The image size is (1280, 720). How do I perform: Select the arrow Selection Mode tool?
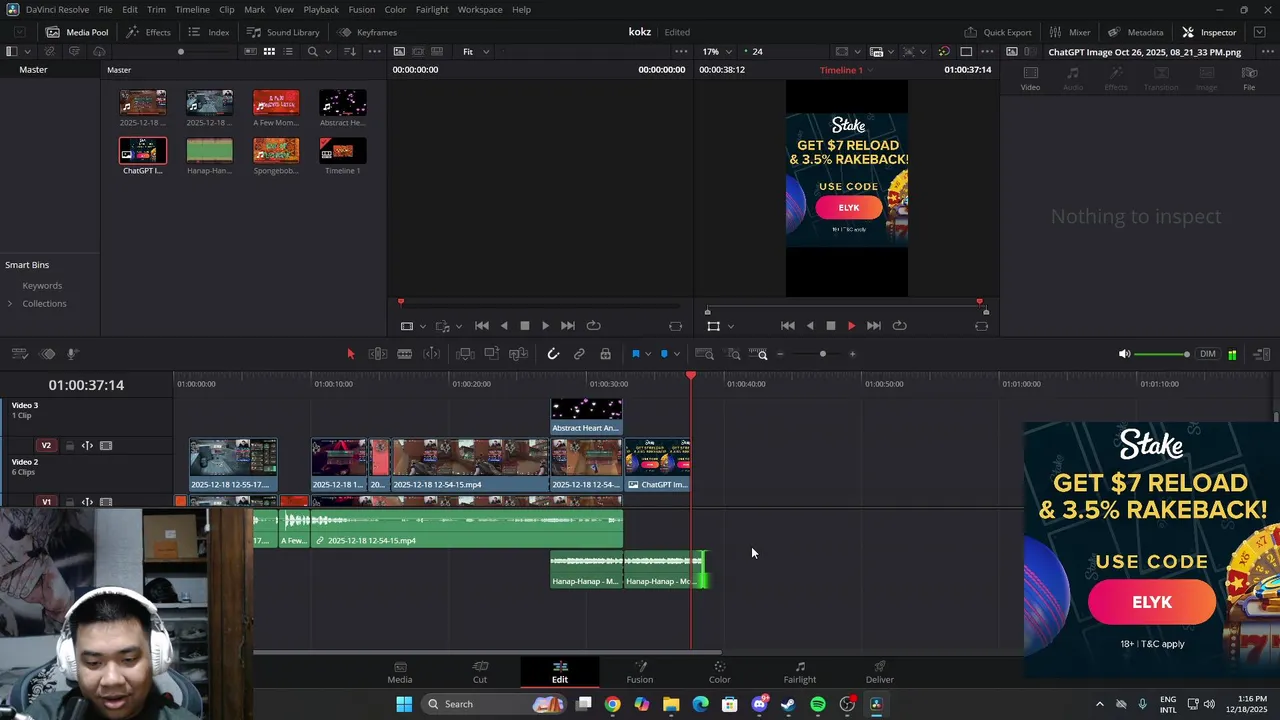pyautogui.click(x=350, y=354)
